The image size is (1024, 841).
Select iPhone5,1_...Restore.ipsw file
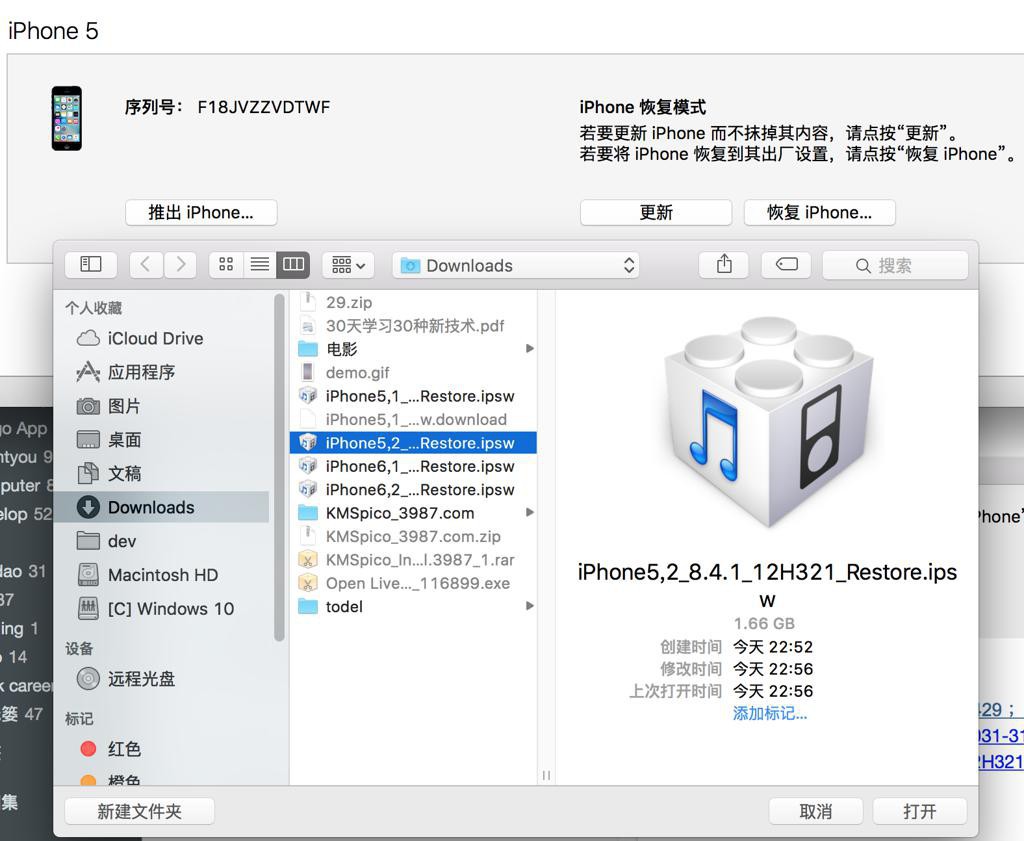point(413,396)
